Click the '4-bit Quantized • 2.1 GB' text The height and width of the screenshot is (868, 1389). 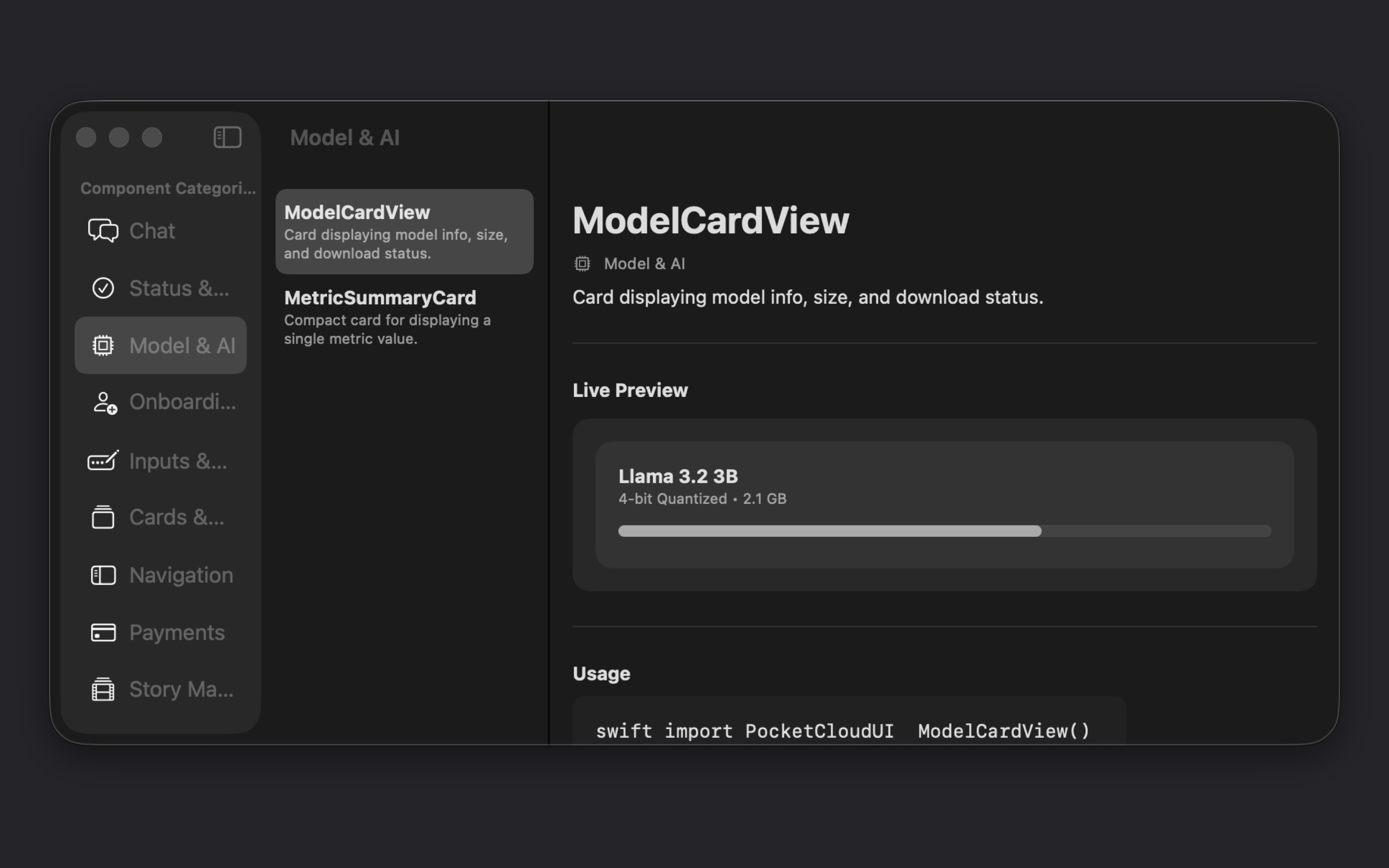tap(702, 498)
